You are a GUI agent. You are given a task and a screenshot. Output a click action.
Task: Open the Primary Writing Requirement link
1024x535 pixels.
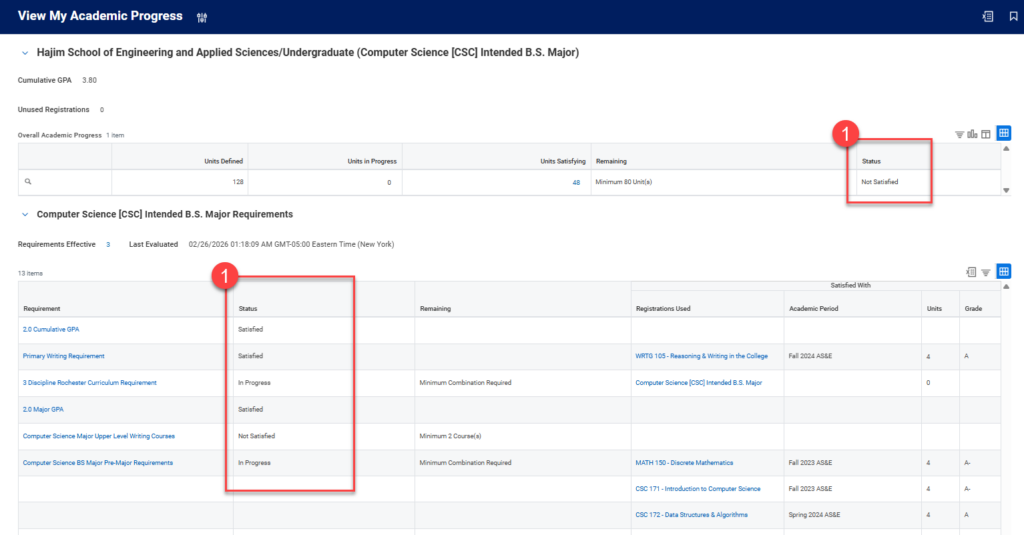coord(63,356)
